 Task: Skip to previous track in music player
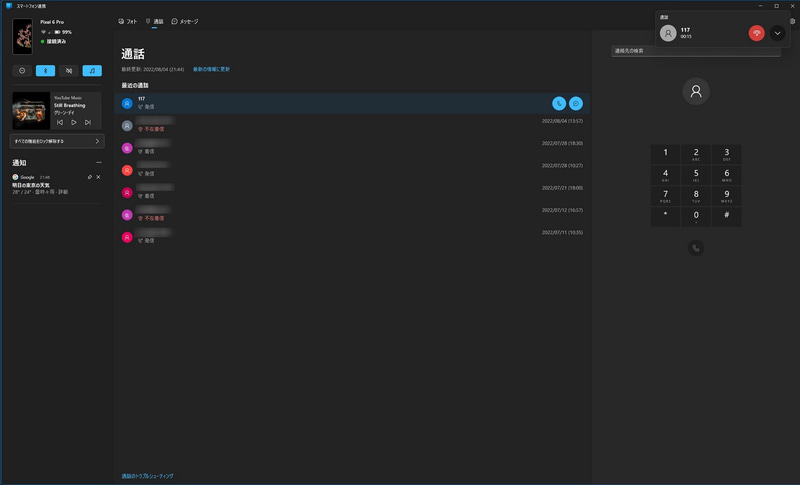coord(60,122)
